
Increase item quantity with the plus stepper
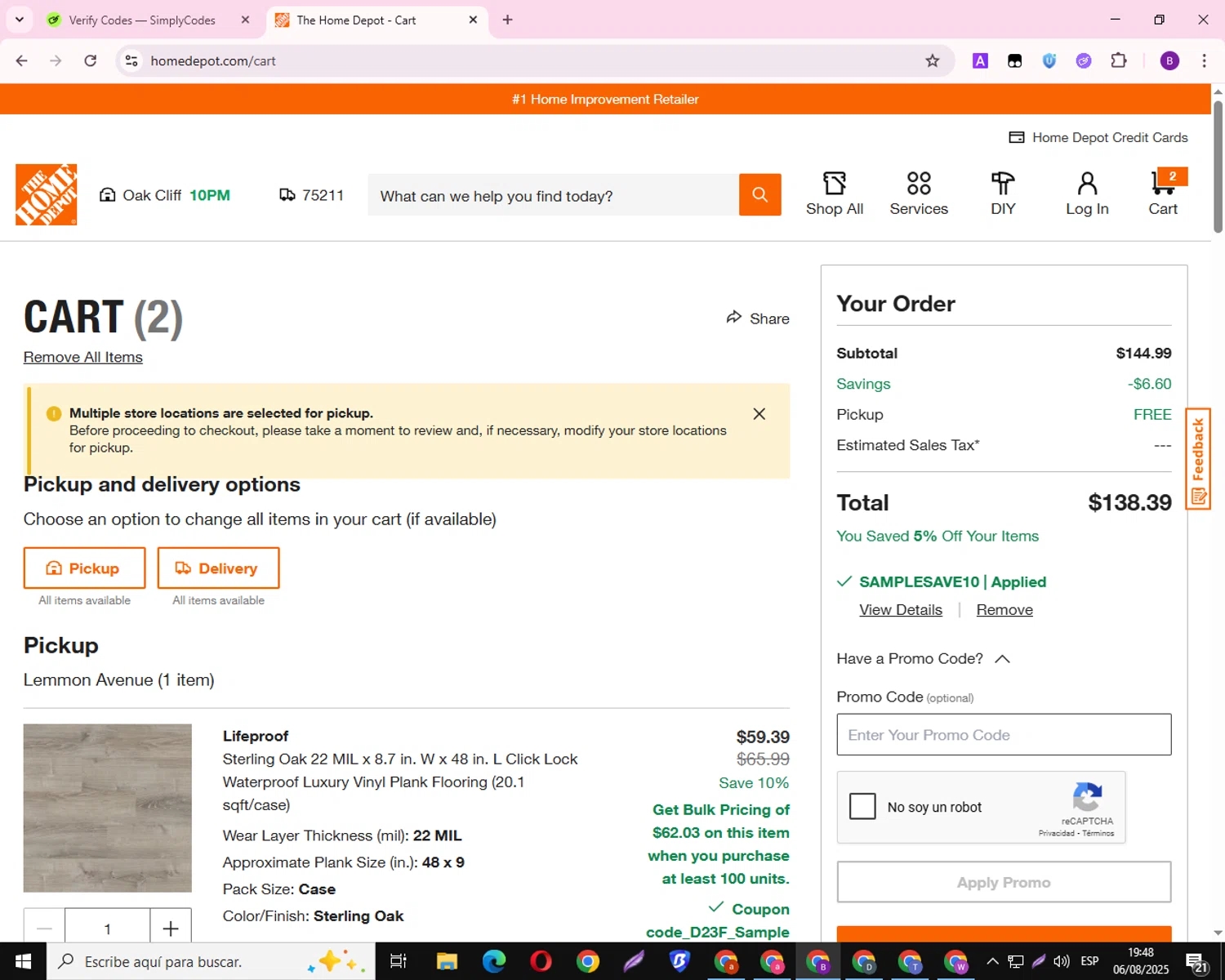tap(171, 927)
